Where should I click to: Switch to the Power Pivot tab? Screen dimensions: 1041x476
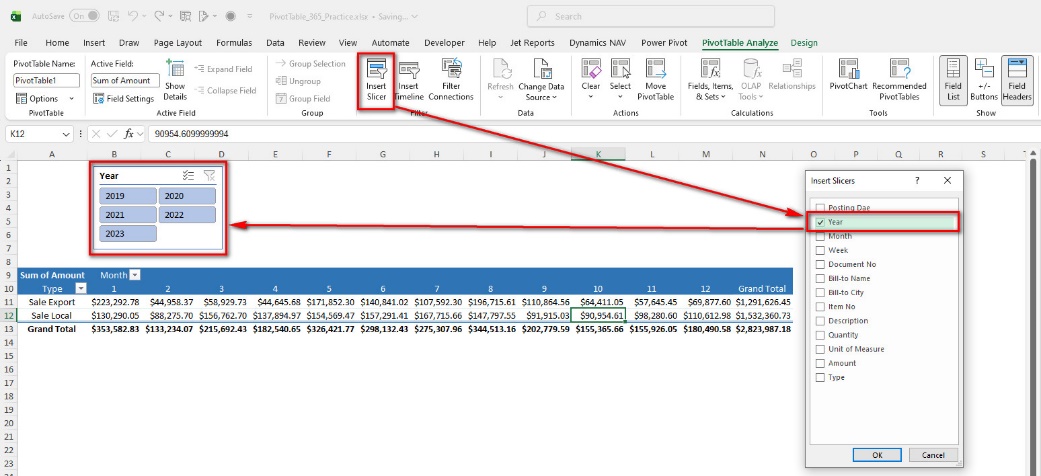[x=664, y=42]
